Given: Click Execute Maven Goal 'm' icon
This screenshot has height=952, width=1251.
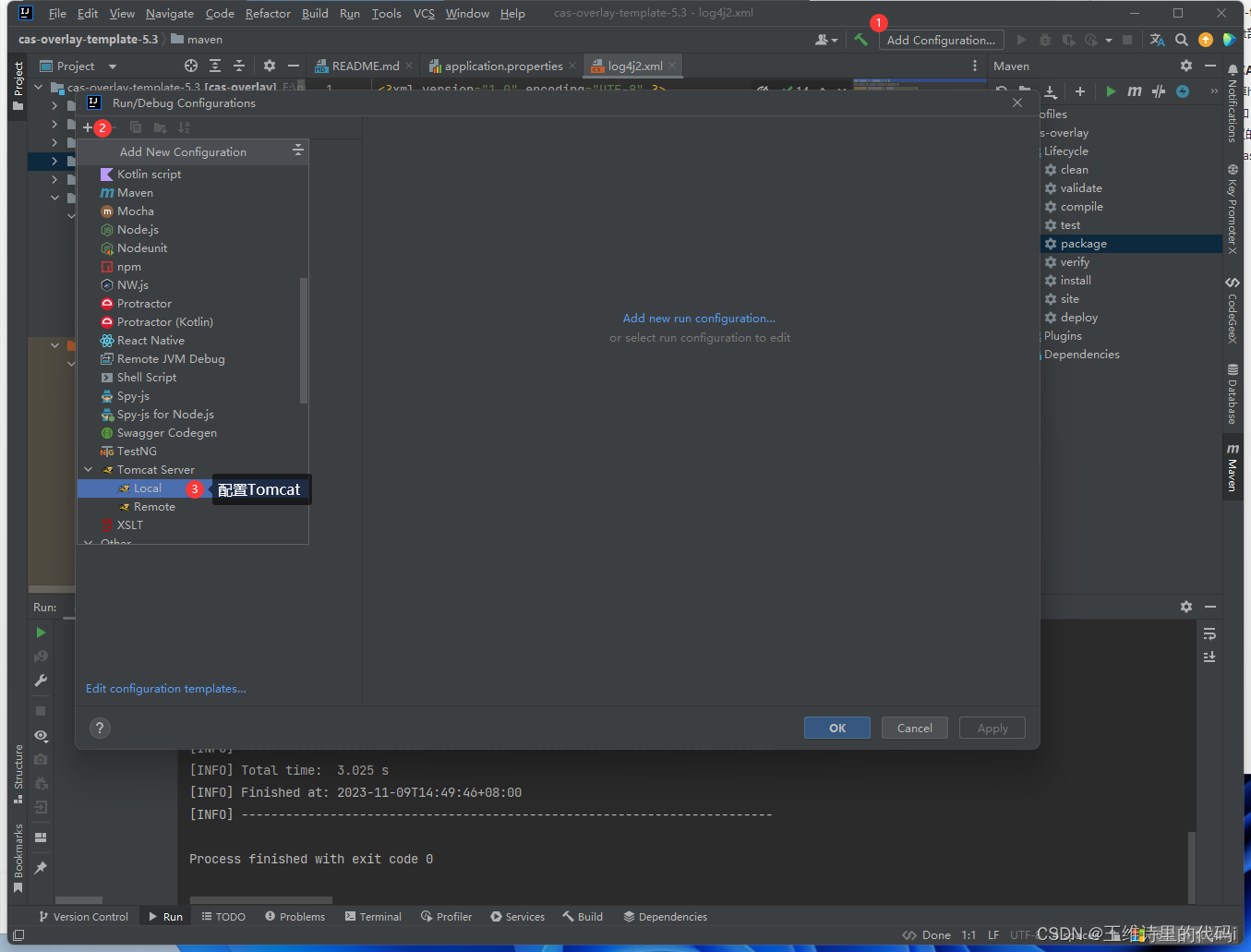Looking at the screenshot, I should click(x=1135, y=91).
